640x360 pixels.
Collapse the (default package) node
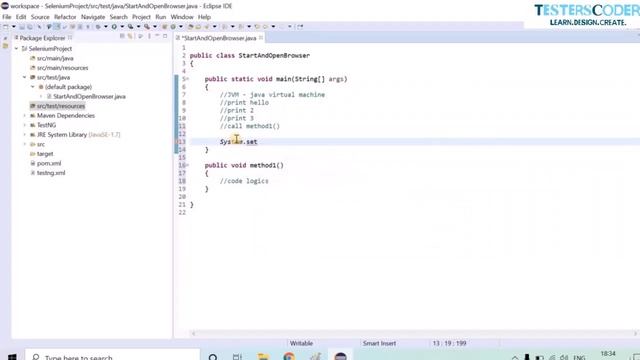coord(33,87)
